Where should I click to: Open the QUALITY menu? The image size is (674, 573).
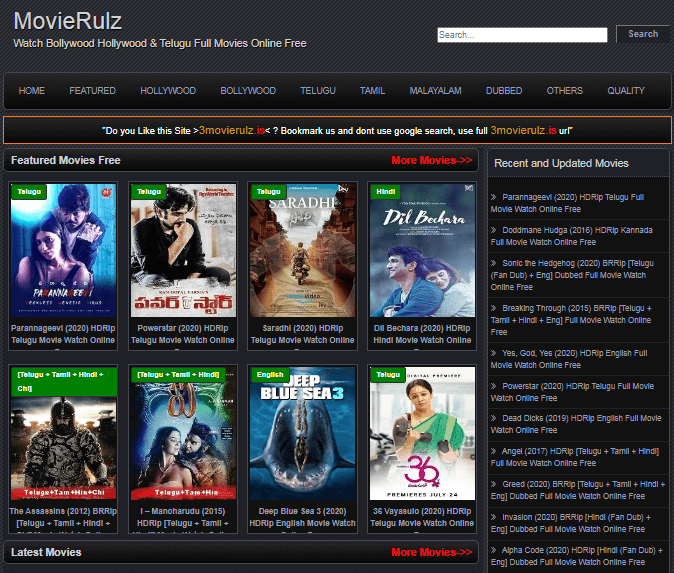pyautogui.click(x=626, y=91)
